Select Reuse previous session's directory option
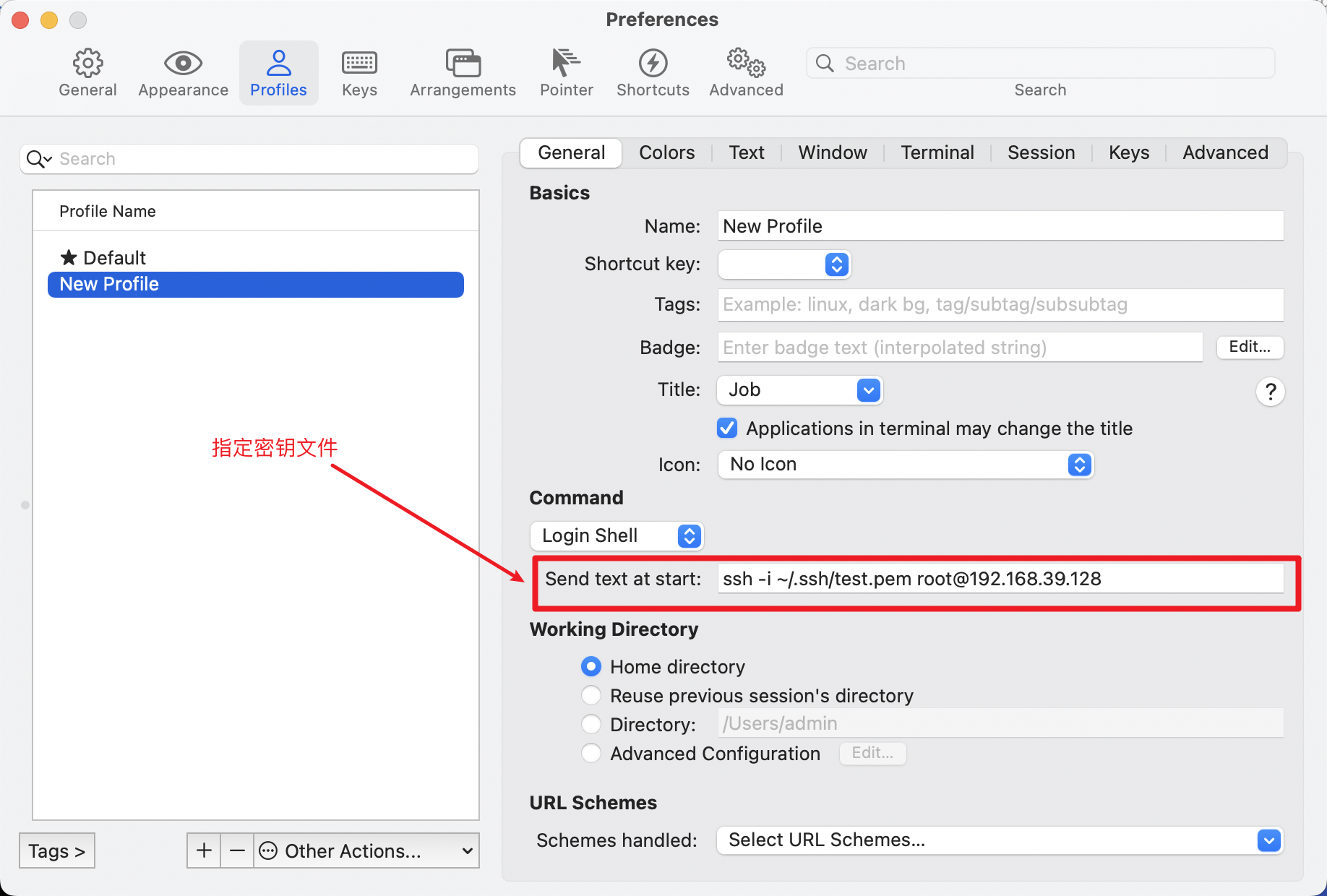The width and height of the screenshot is (1327, 896). click(591, 695)
